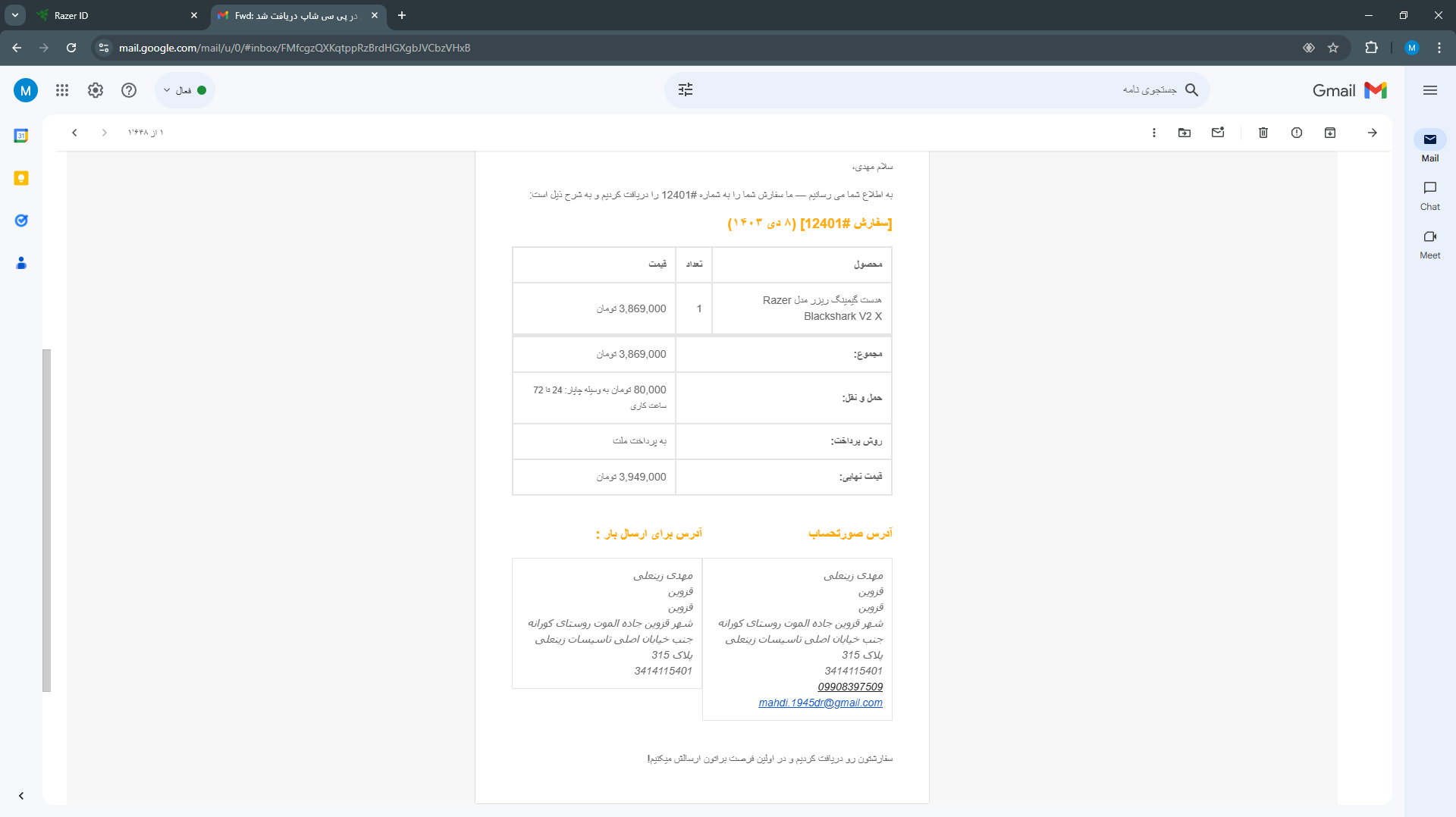Open the tab search dropdown
Viewport: 1456px width, 817px height.
pyautogui.click(x=15, y=15)
